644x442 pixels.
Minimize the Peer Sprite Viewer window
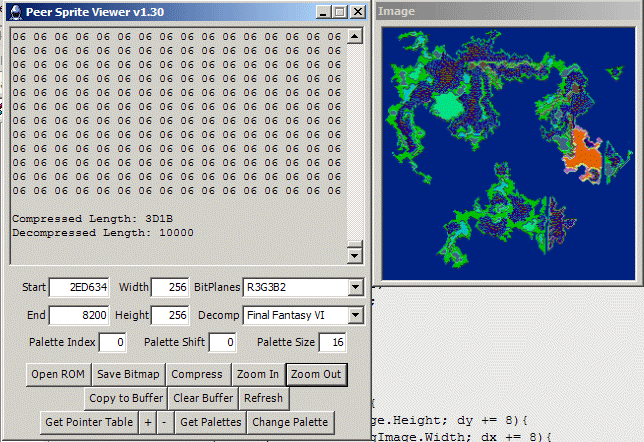tap(323, 12)
